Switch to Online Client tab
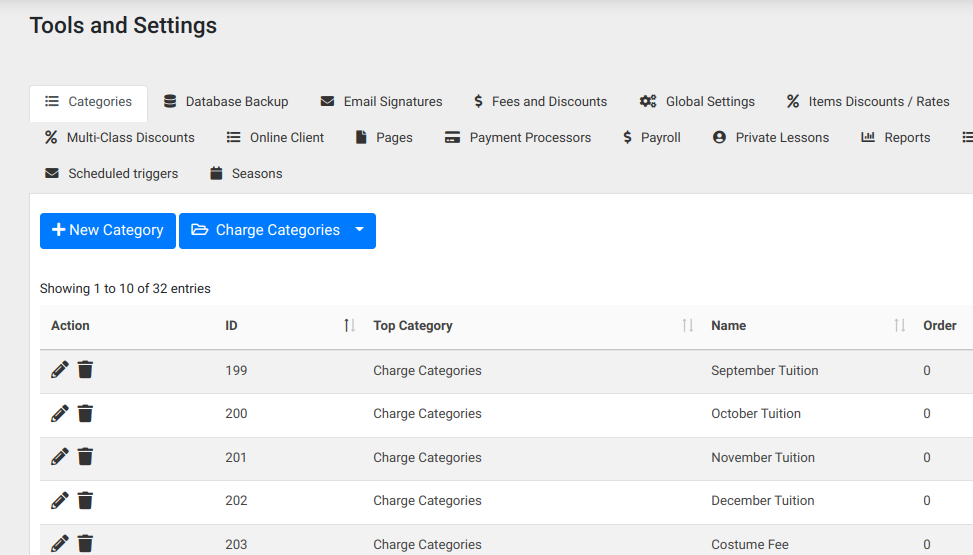 coord(275,138)
